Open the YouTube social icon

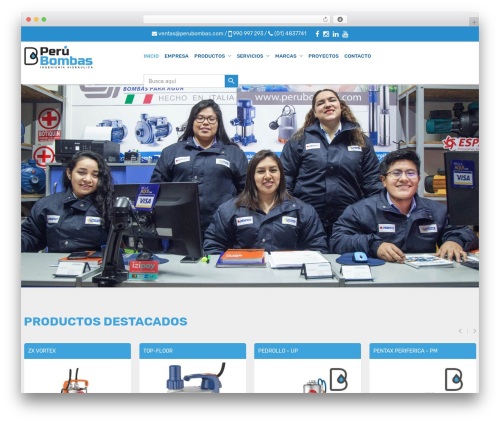345,34
